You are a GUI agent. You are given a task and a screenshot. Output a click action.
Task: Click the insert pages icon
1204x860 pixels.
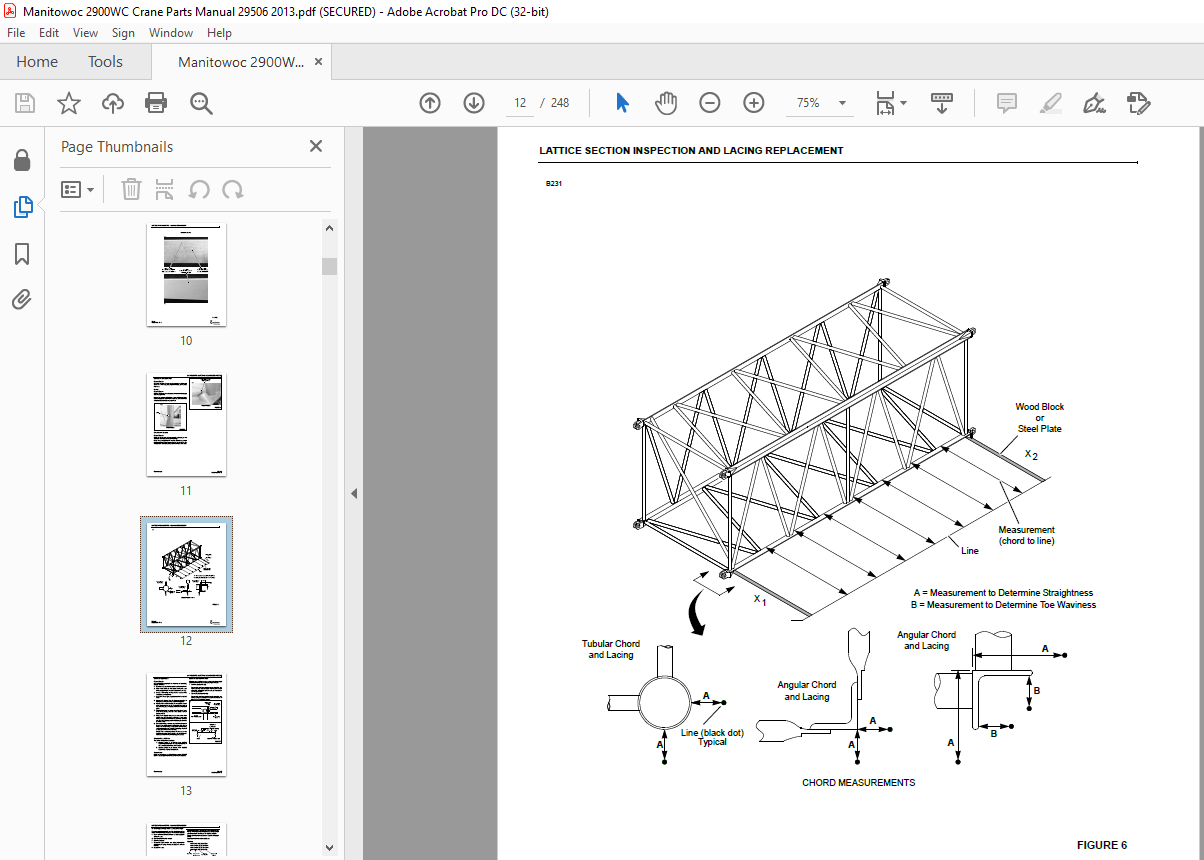coord(165,189)
